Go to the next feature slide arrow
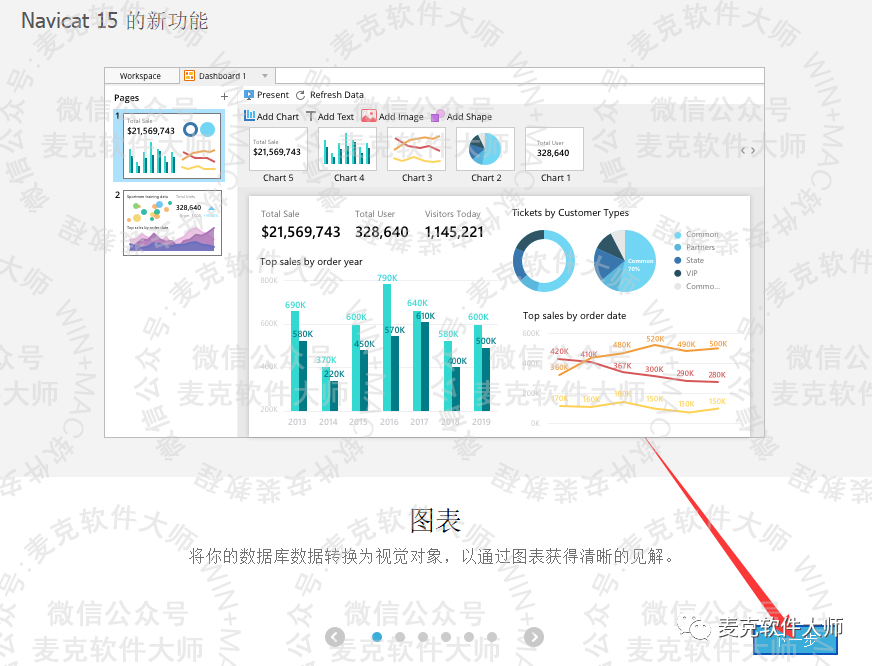Viewport: 872px width, 666px height. (x=534, y=637)
